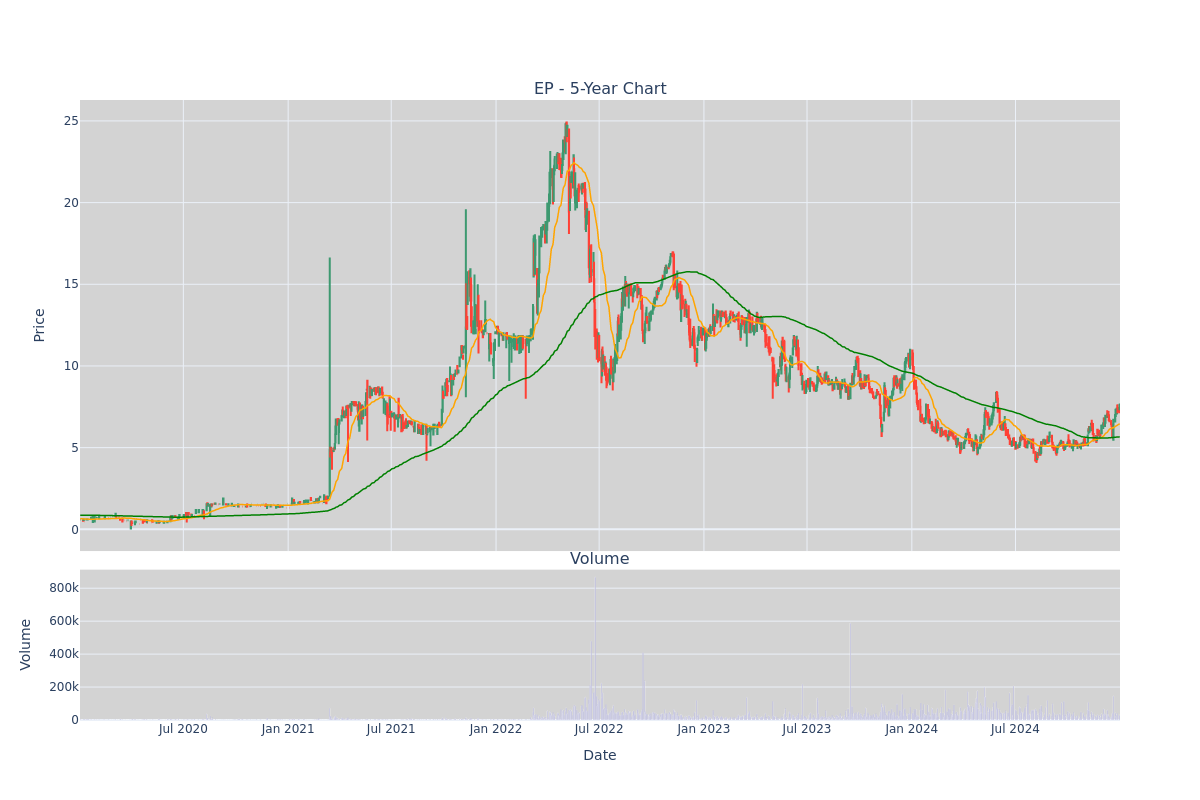Click the price tick label '20'

click(71, 203)
